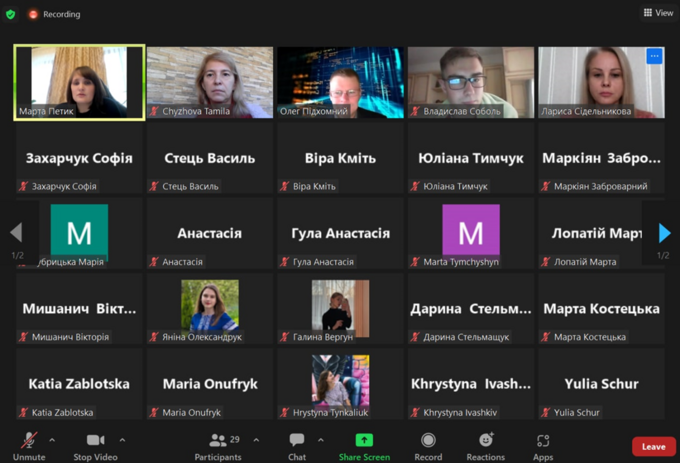
Task: Click muted mic icon beside Захарчук Софія label
Action: pyautogui.click(x=23, y=186)
